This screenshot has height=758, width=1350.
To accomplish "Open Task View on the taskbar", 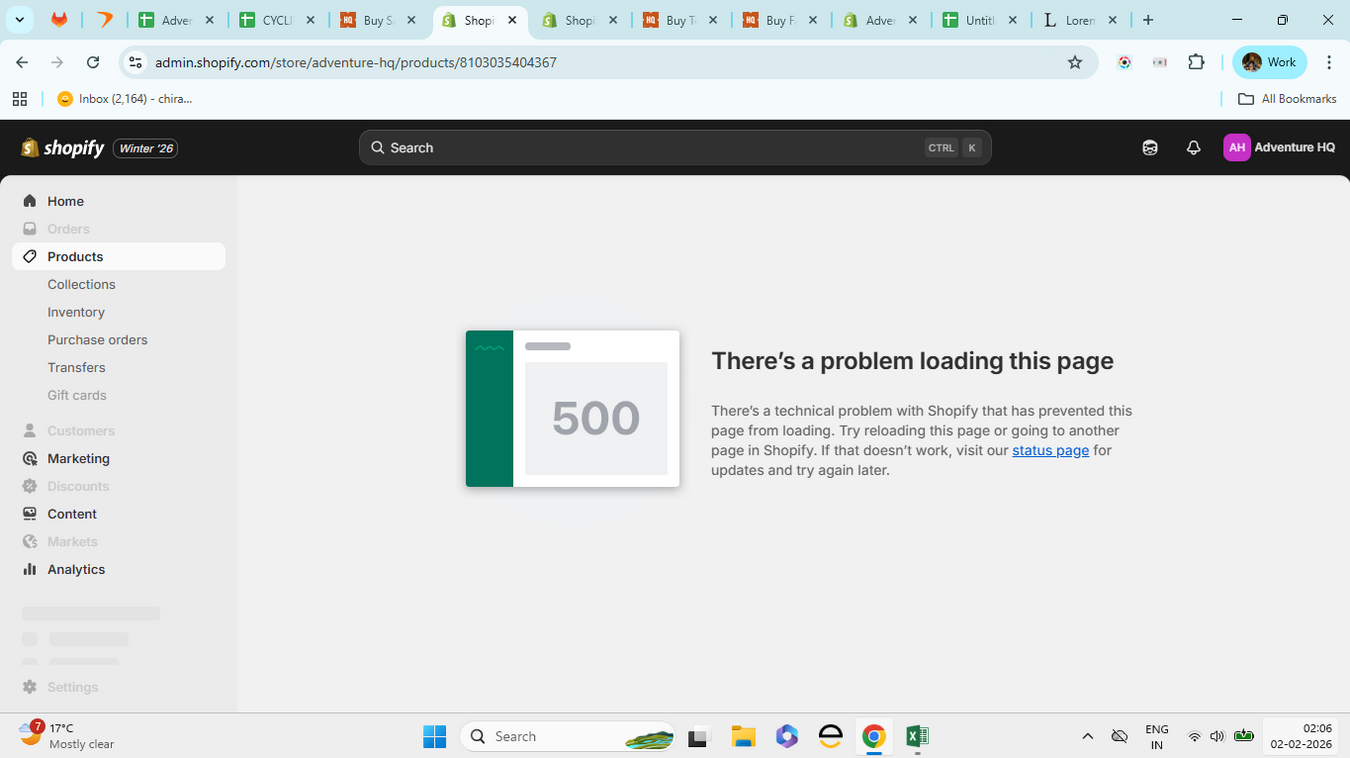I will click(699, 737).
